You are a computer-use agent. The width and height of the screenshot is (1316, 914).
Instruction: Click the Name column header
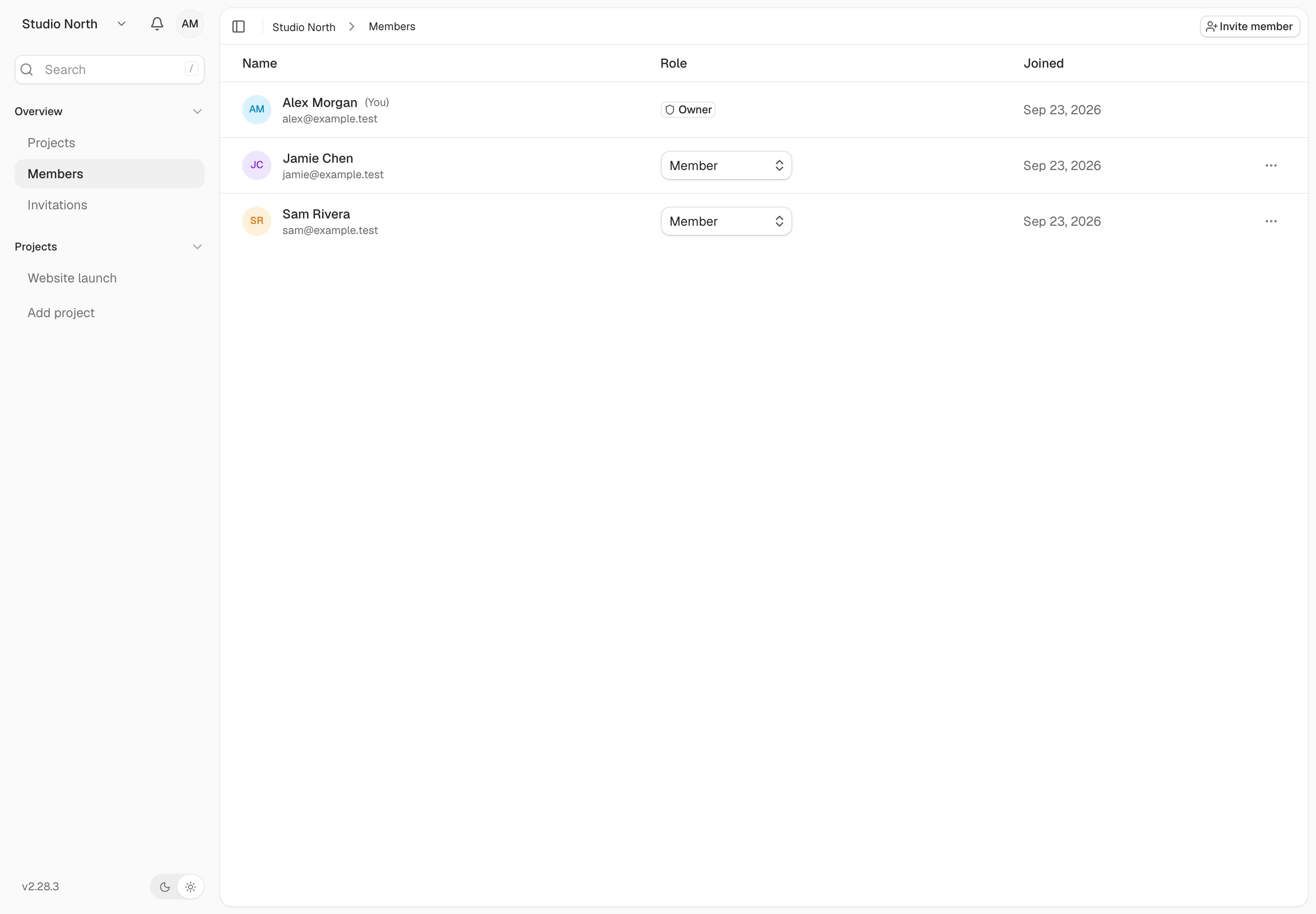tap(260, 64)
